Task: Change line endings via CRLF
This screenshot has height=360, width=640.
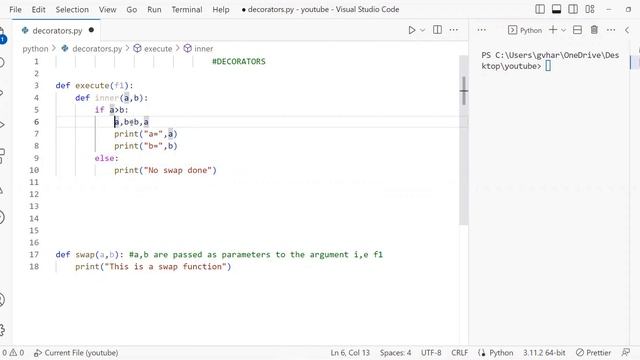Action: [x=460, y=353]
